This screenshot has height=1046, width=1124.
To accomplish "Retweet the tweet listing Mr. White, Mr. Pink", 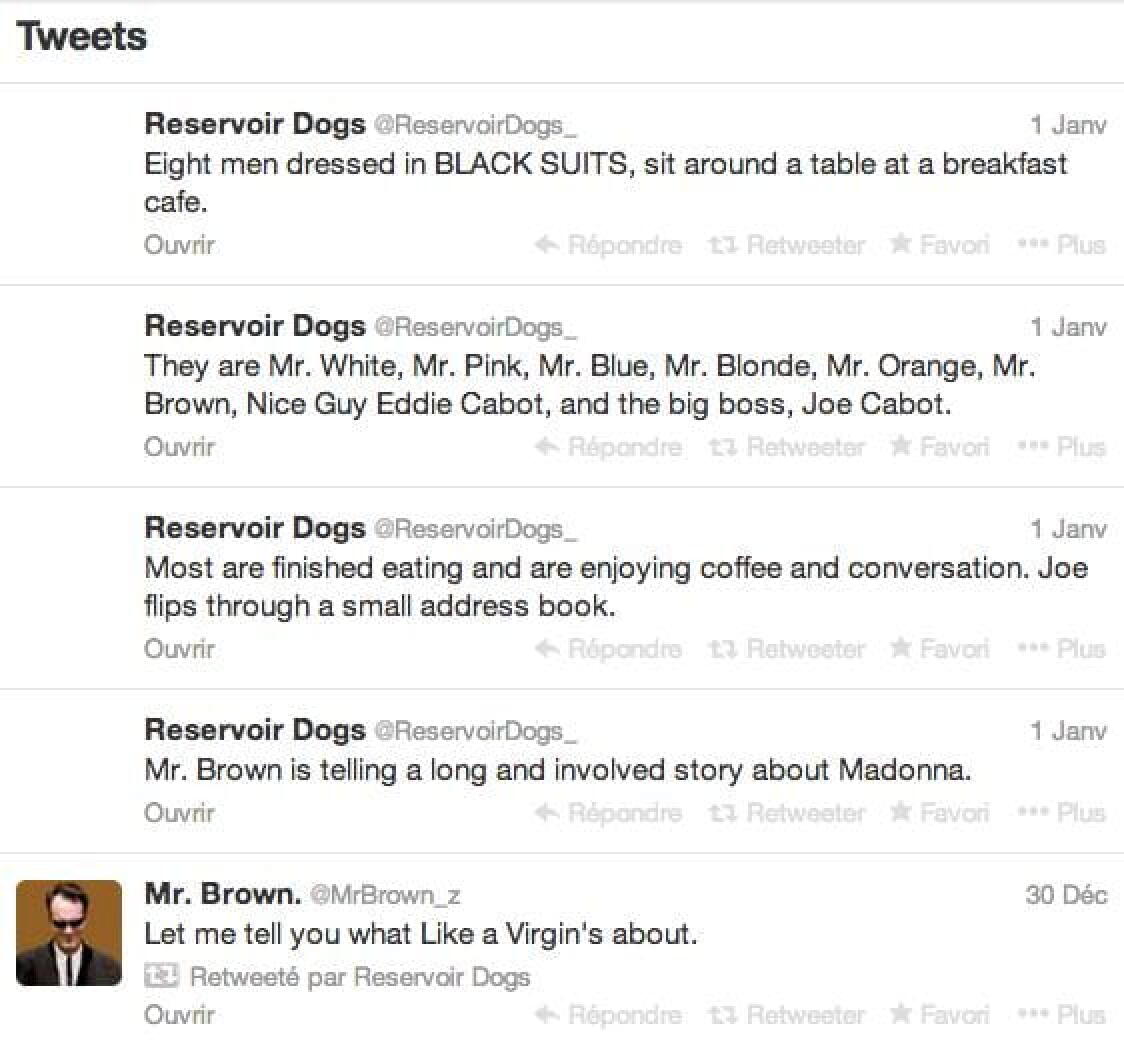I will pyautogui.click(x=787, y=447).
